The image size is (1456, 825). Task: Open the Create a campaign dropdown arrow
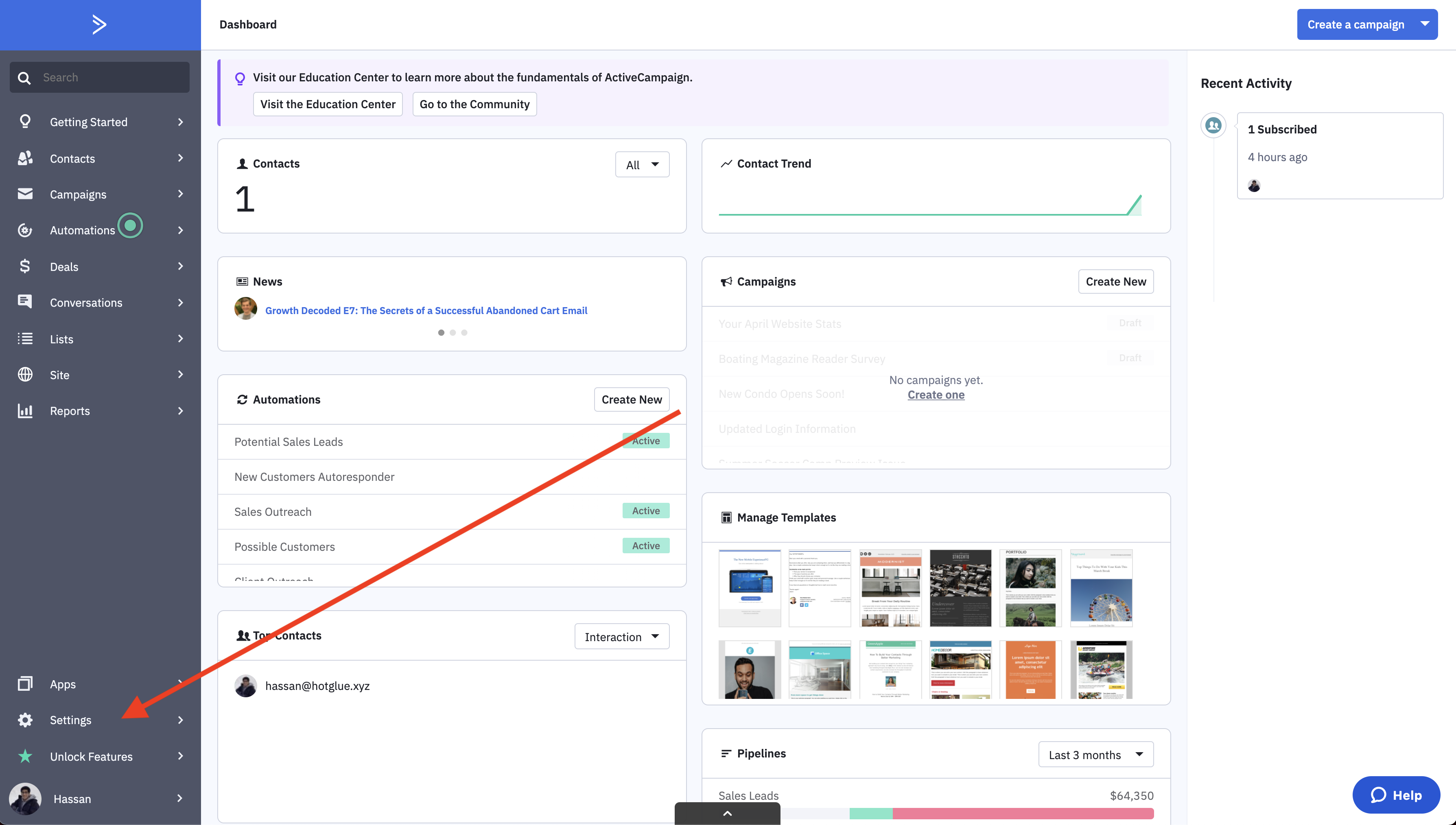pyautogui.click(x=1424, y=24)
